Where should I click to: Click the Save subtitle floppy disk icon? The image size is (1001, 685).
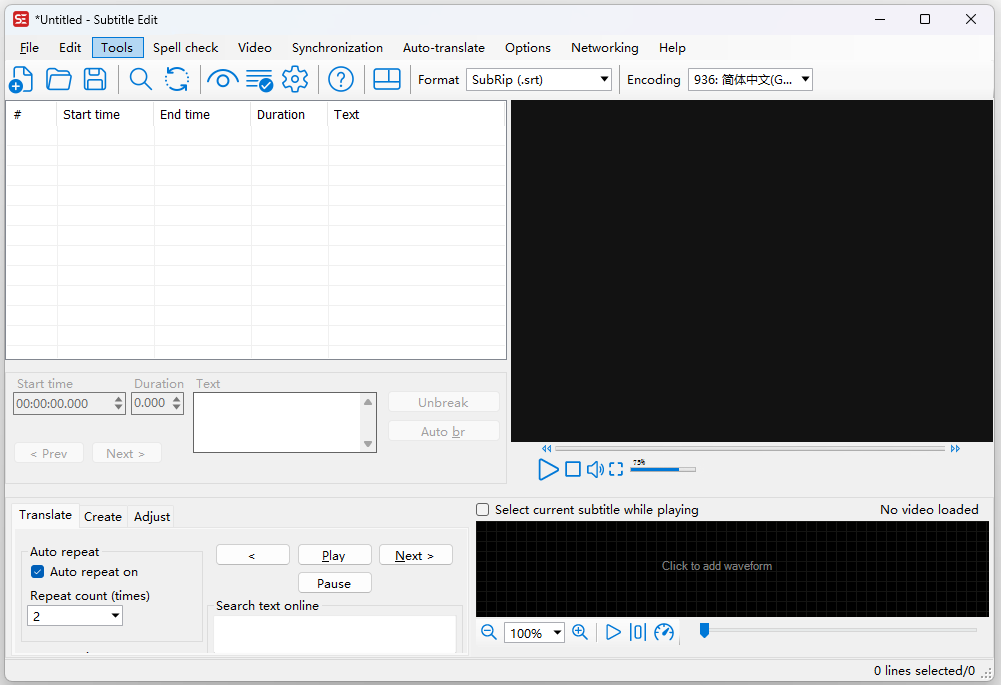tap(95, 80)
